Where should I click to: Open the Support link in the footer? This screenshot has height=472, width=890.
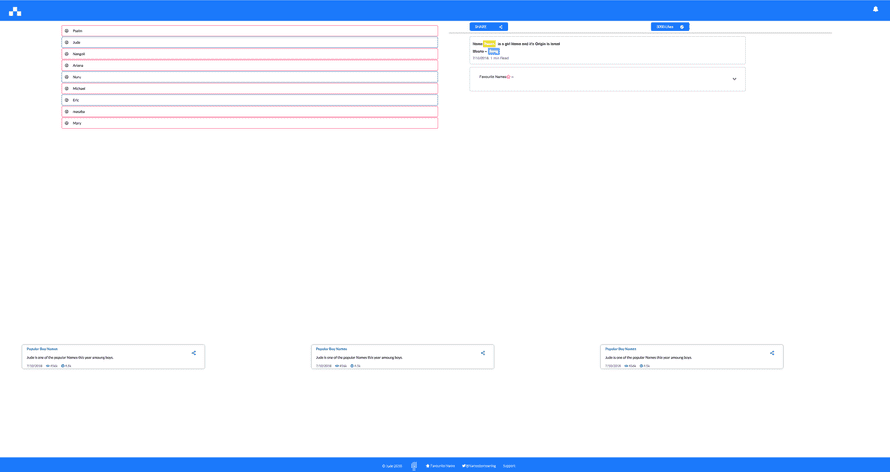point(509,466)
